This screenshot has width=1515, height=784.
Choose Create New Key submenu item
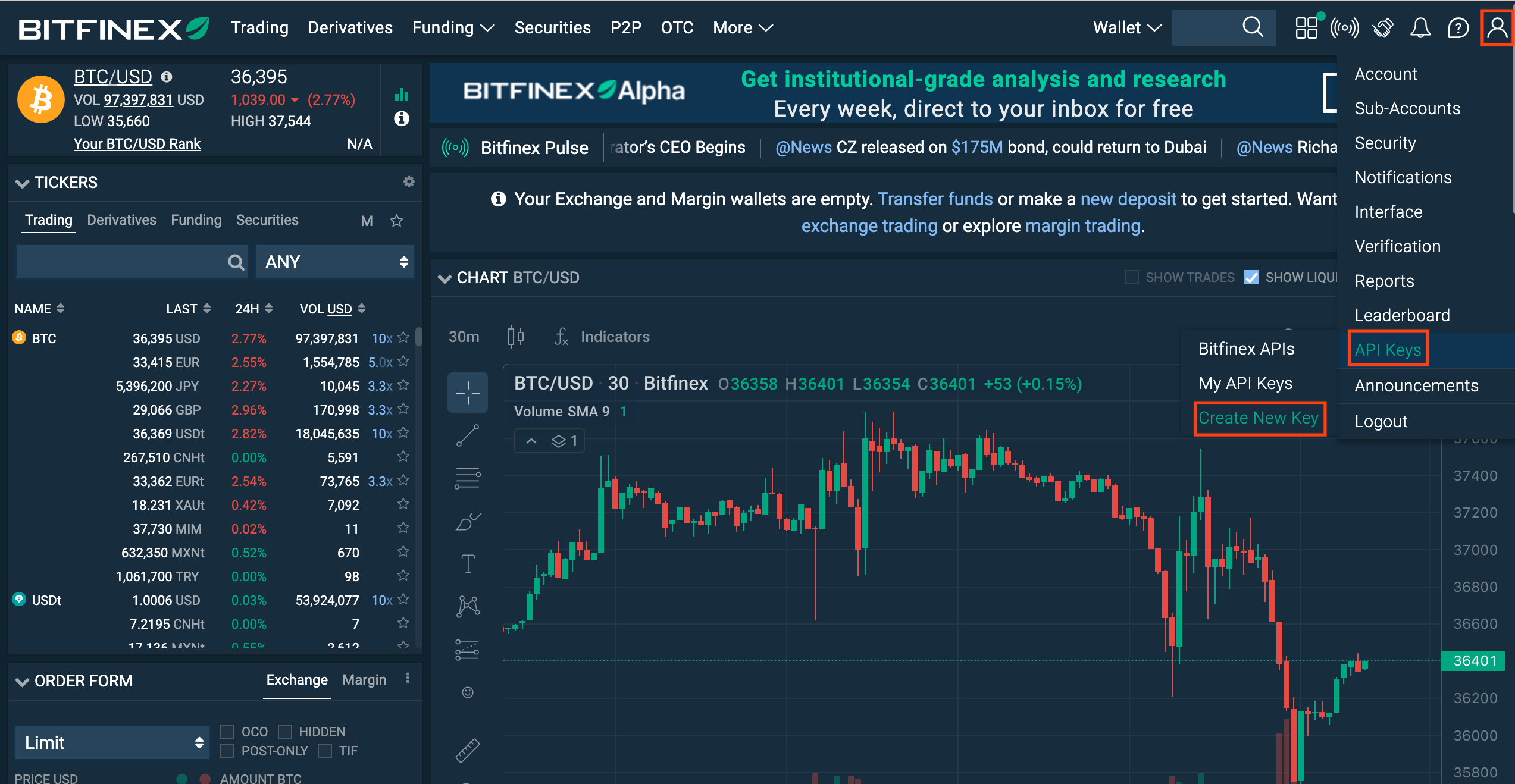point(1259,418)
